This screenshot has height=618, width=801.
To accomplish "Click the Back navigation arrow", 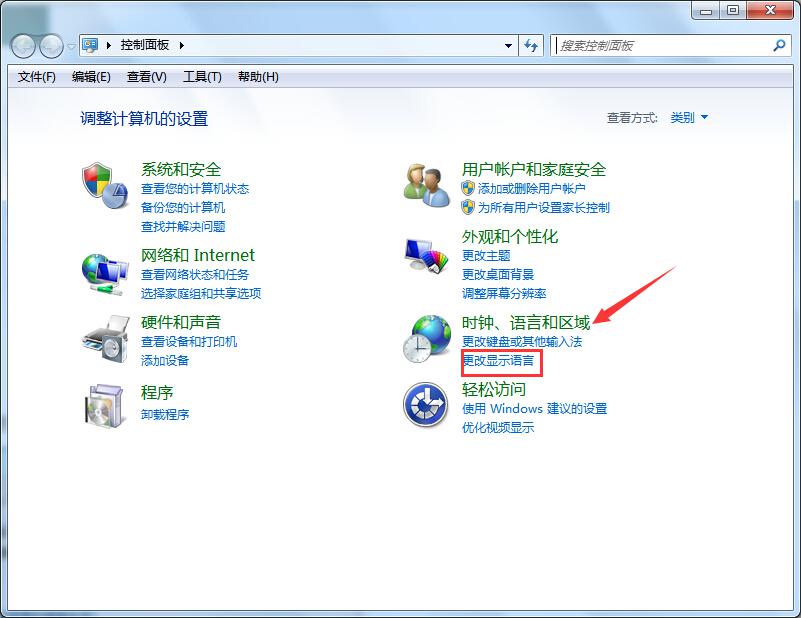I will click(x=23, y=46).
